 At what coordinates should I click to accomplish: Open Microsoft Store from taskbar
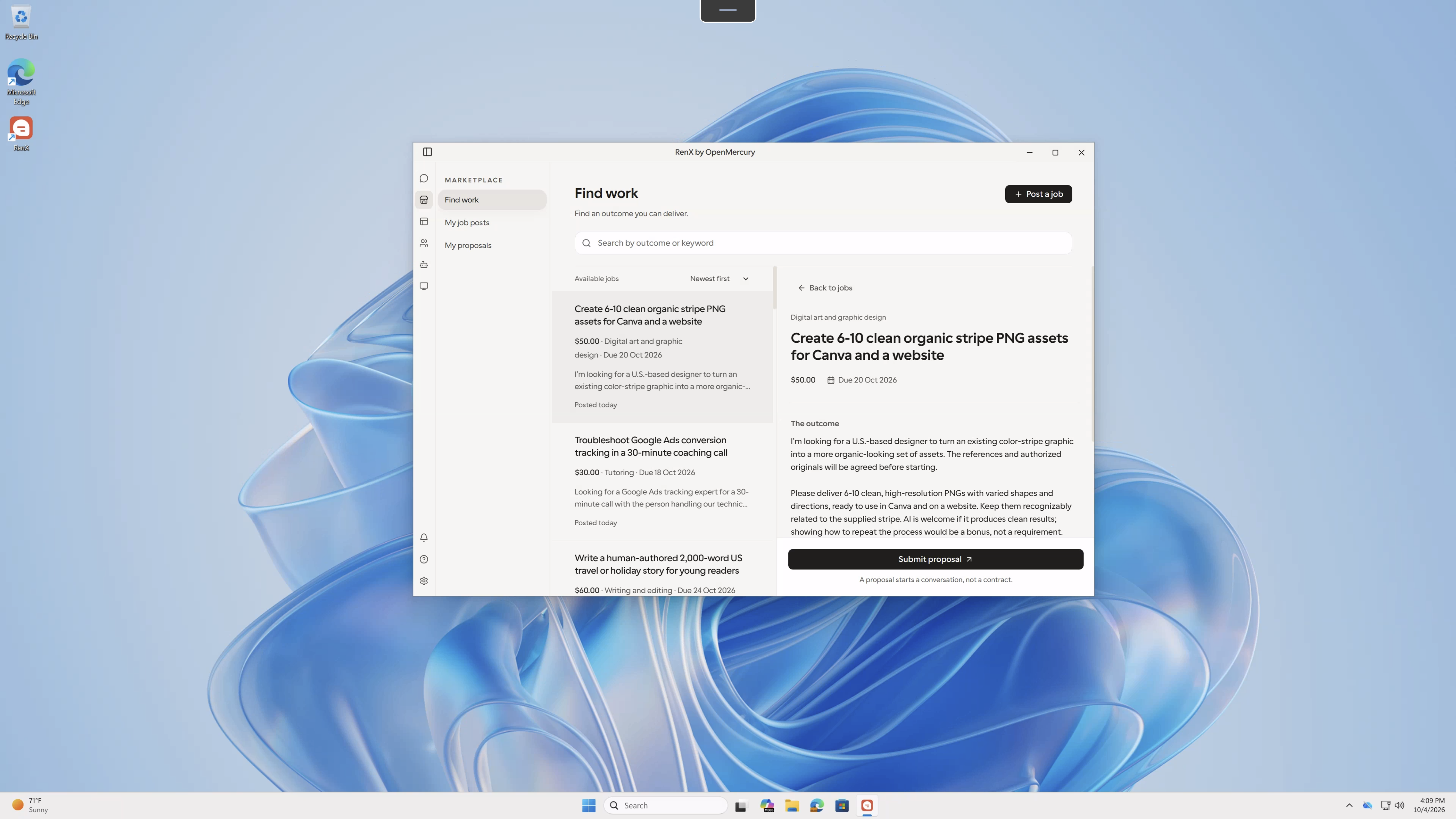842,805
